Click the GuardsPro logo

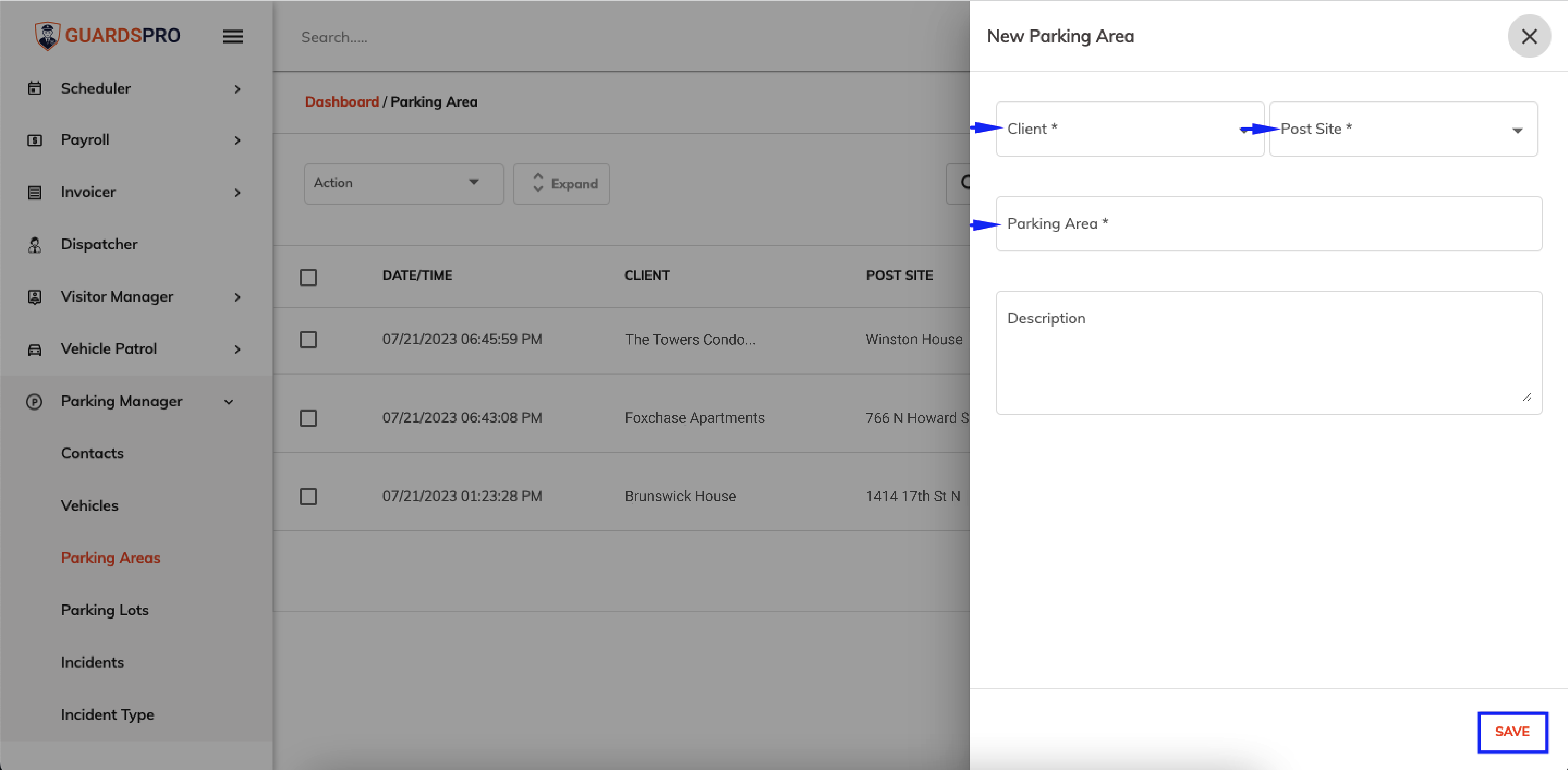pyautogui.click(x=107, y=36)
